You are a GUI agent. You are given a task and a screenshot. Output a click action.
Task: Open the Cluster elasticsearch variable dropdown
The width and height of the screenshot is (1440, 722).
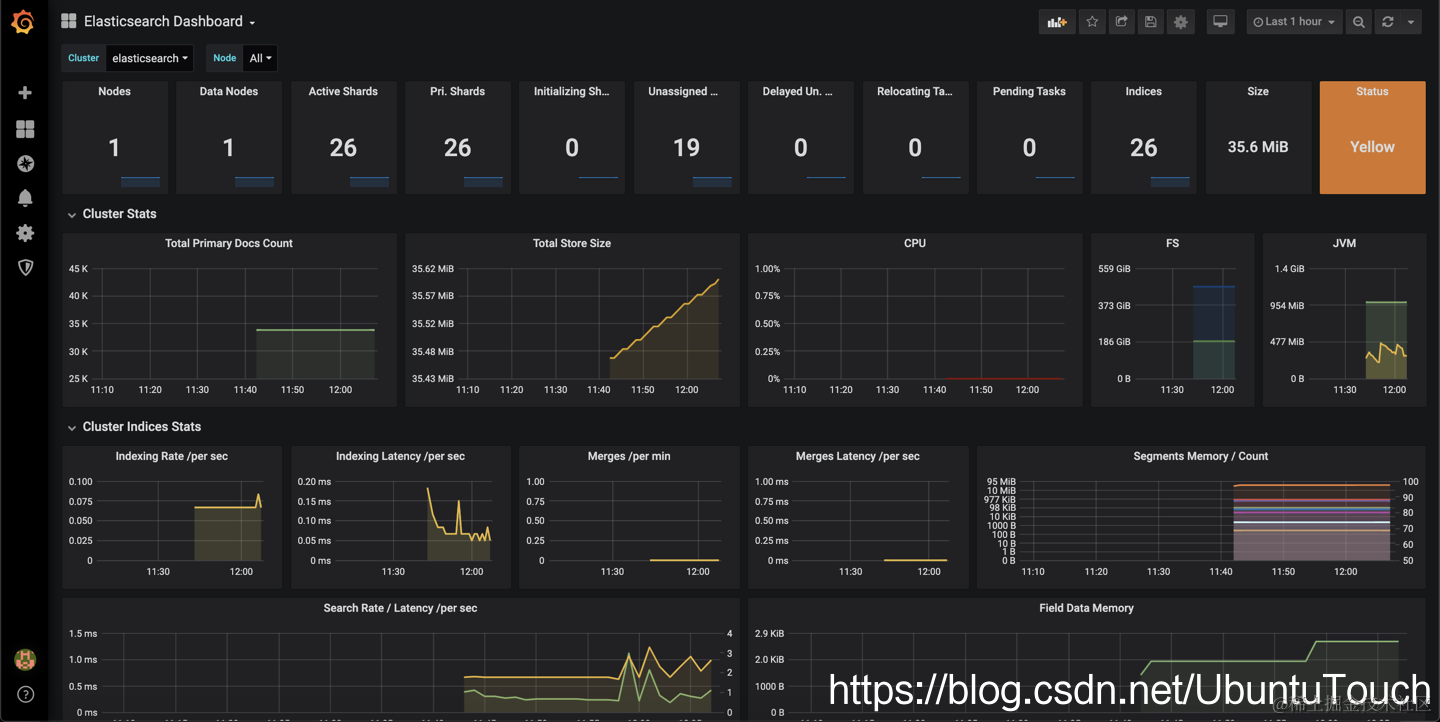150,58
